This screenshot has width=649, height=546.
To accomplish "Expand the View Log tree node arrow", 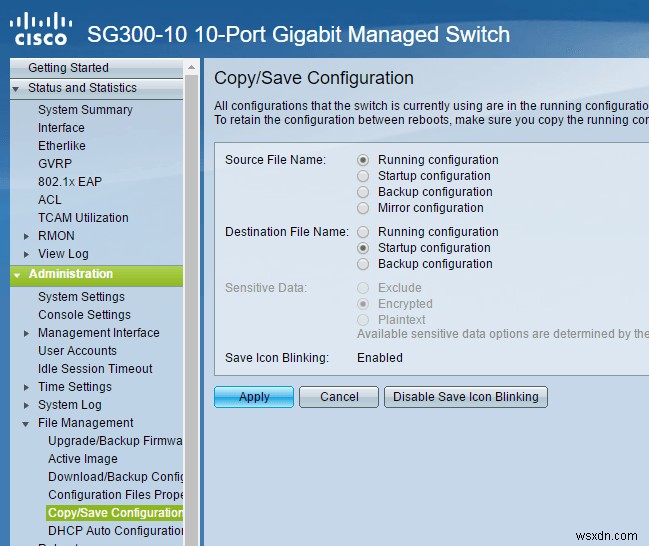I will click(26, 255).
